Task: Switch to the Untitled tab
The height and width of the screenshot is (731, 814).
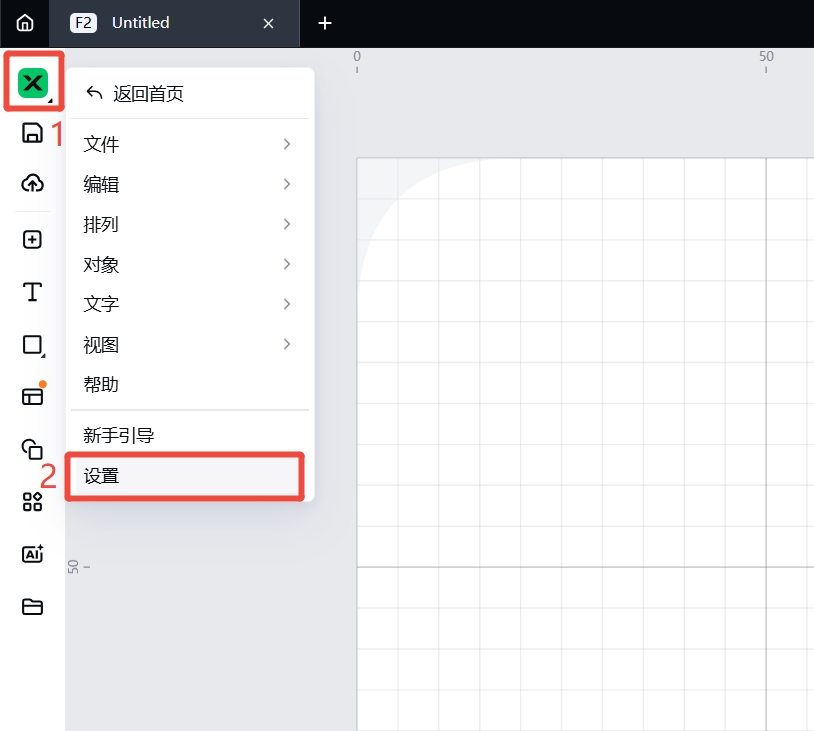Action: pos(150,23)
